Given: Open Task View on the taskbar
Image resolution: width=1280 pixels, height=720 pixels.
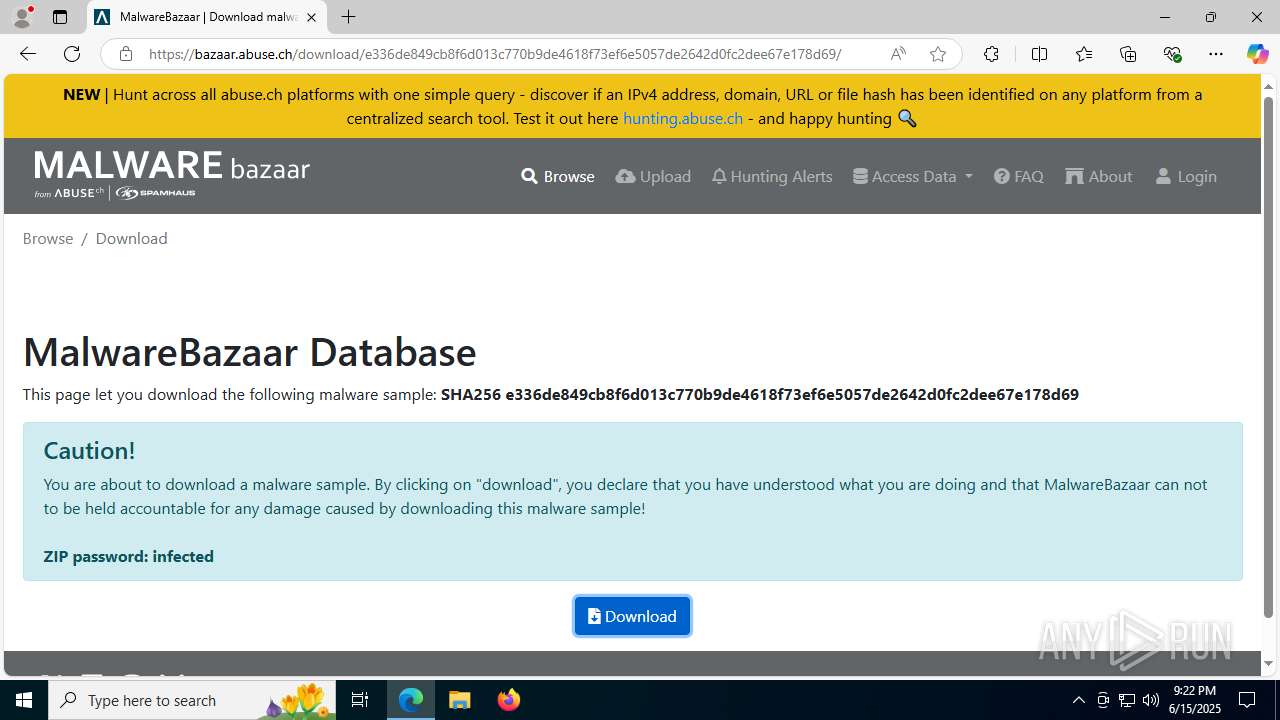Looking at the screenshot, I should pos(360,700).
